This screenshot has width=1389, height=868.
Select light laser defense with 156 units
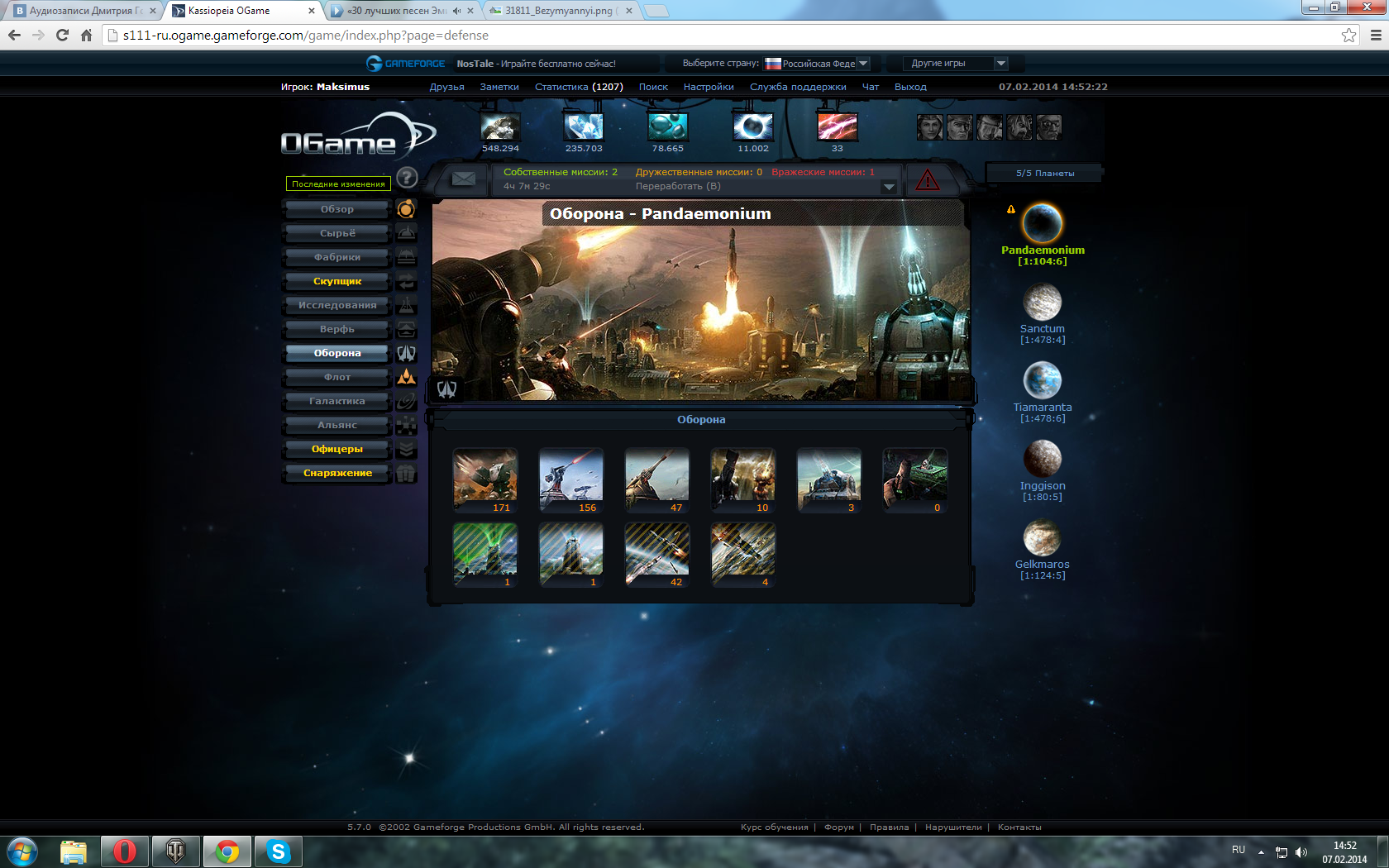point(571,480)
